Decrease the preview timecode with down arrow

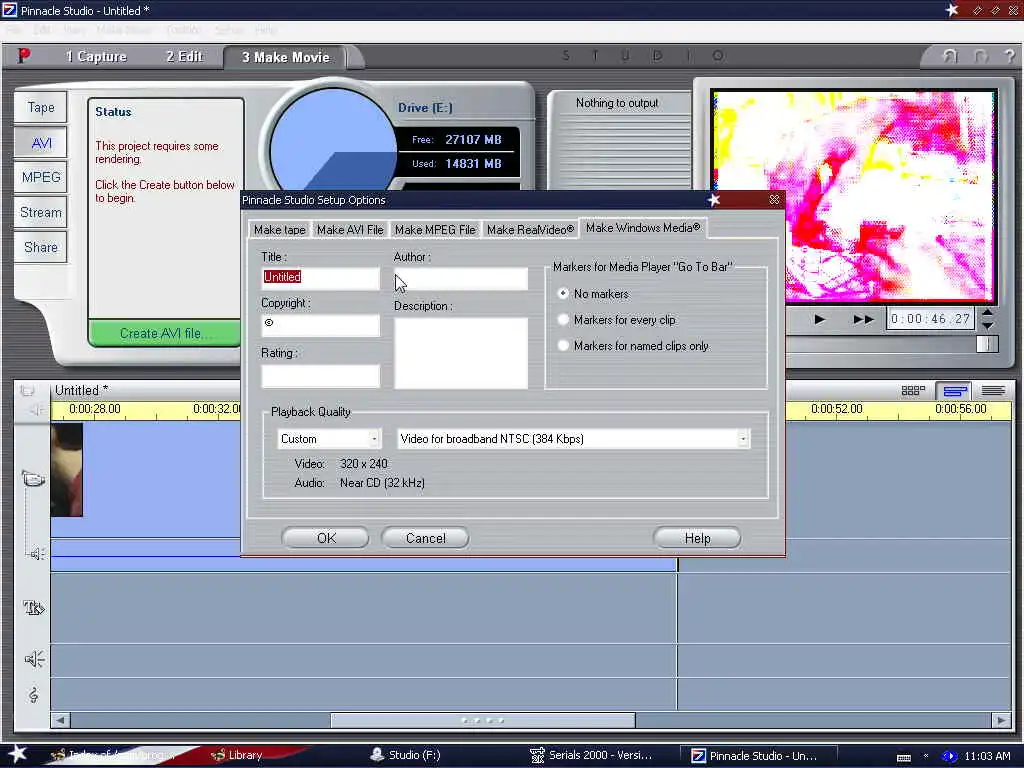click(x=987, y=325)
